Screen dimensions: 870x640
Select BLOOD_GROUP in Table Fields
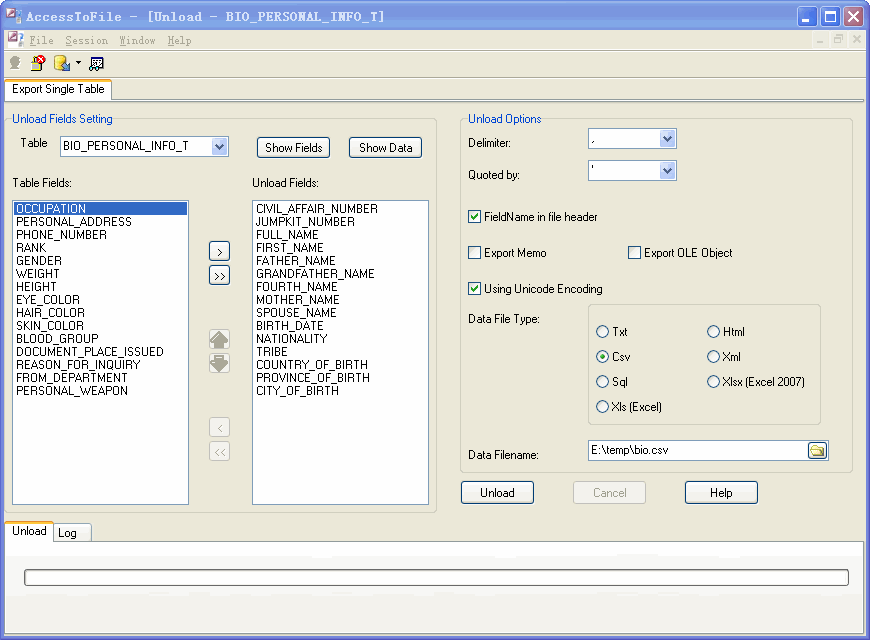click(100, 339)
